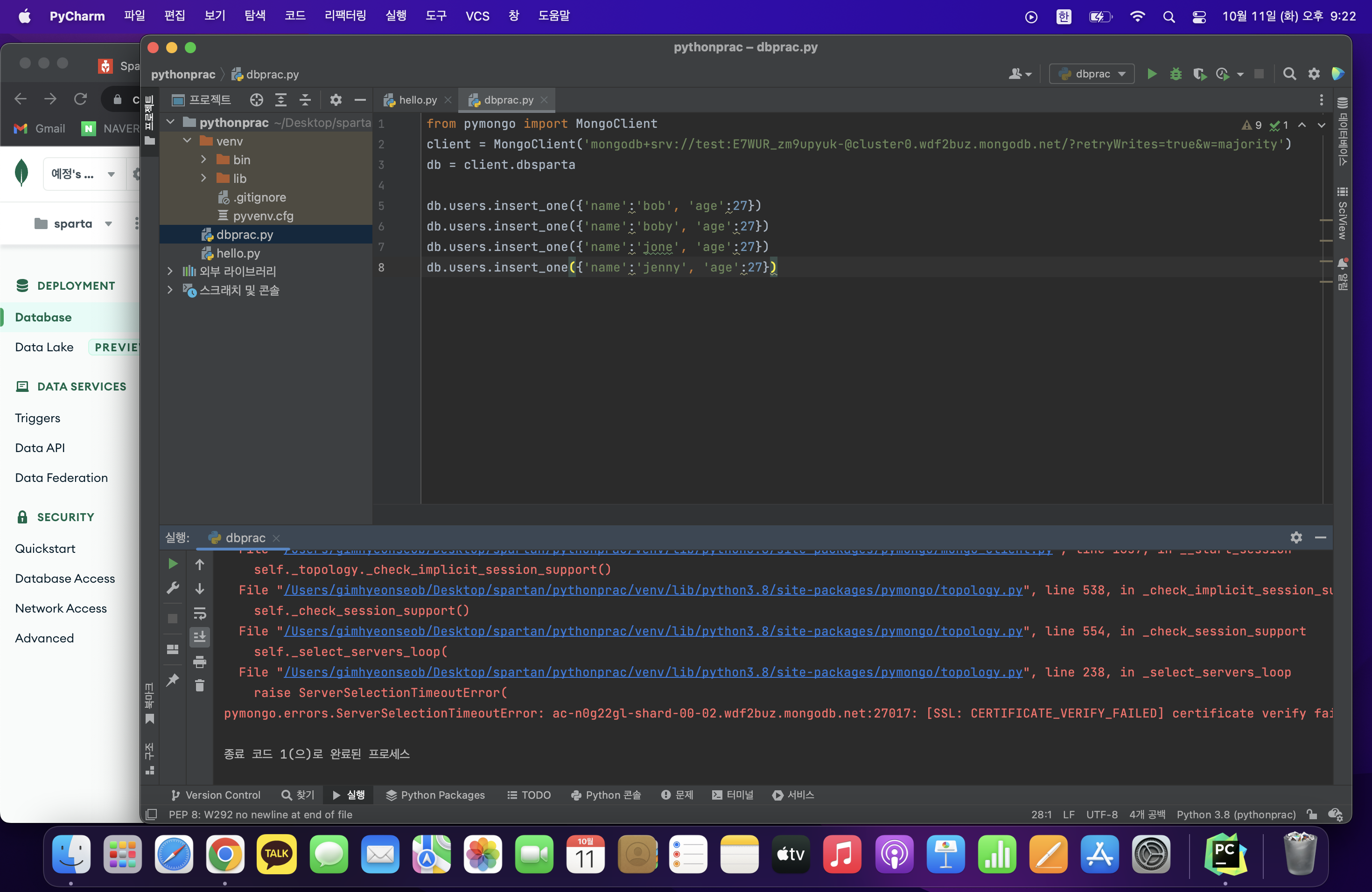The image size is (1372, 892).
Task: Select pyvenv.cfg in the Project tree
Action: coord(264,216)
